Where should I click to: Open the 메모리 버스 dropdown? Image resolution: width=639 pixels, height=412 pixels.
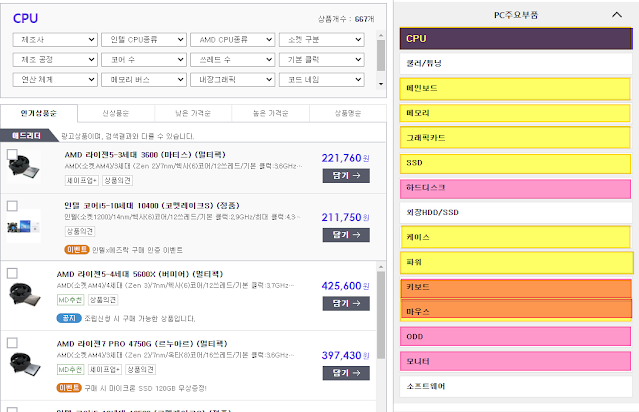coord(144,79)
